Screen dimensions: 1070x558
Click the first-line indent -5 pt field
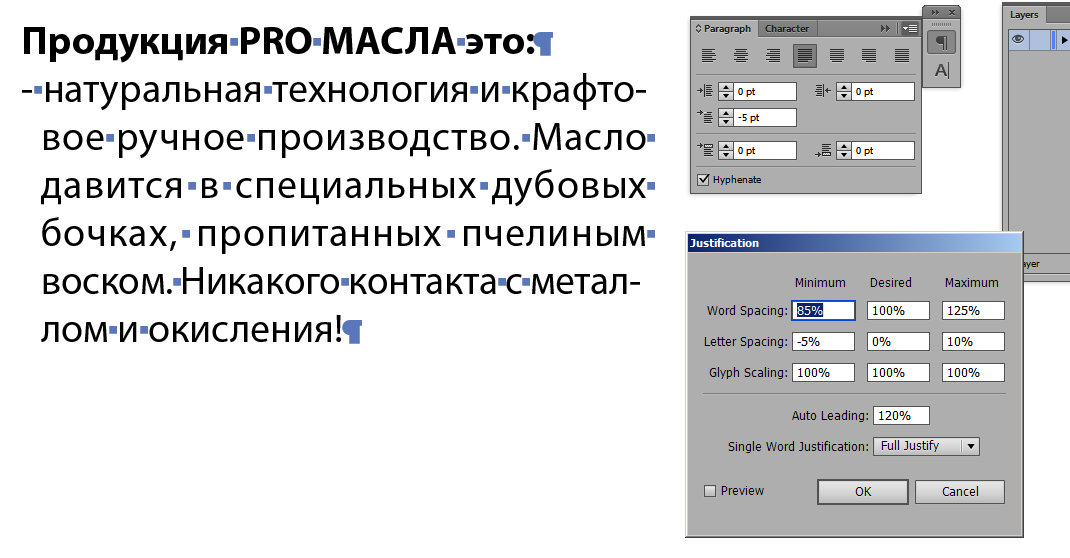click(765, 117)
